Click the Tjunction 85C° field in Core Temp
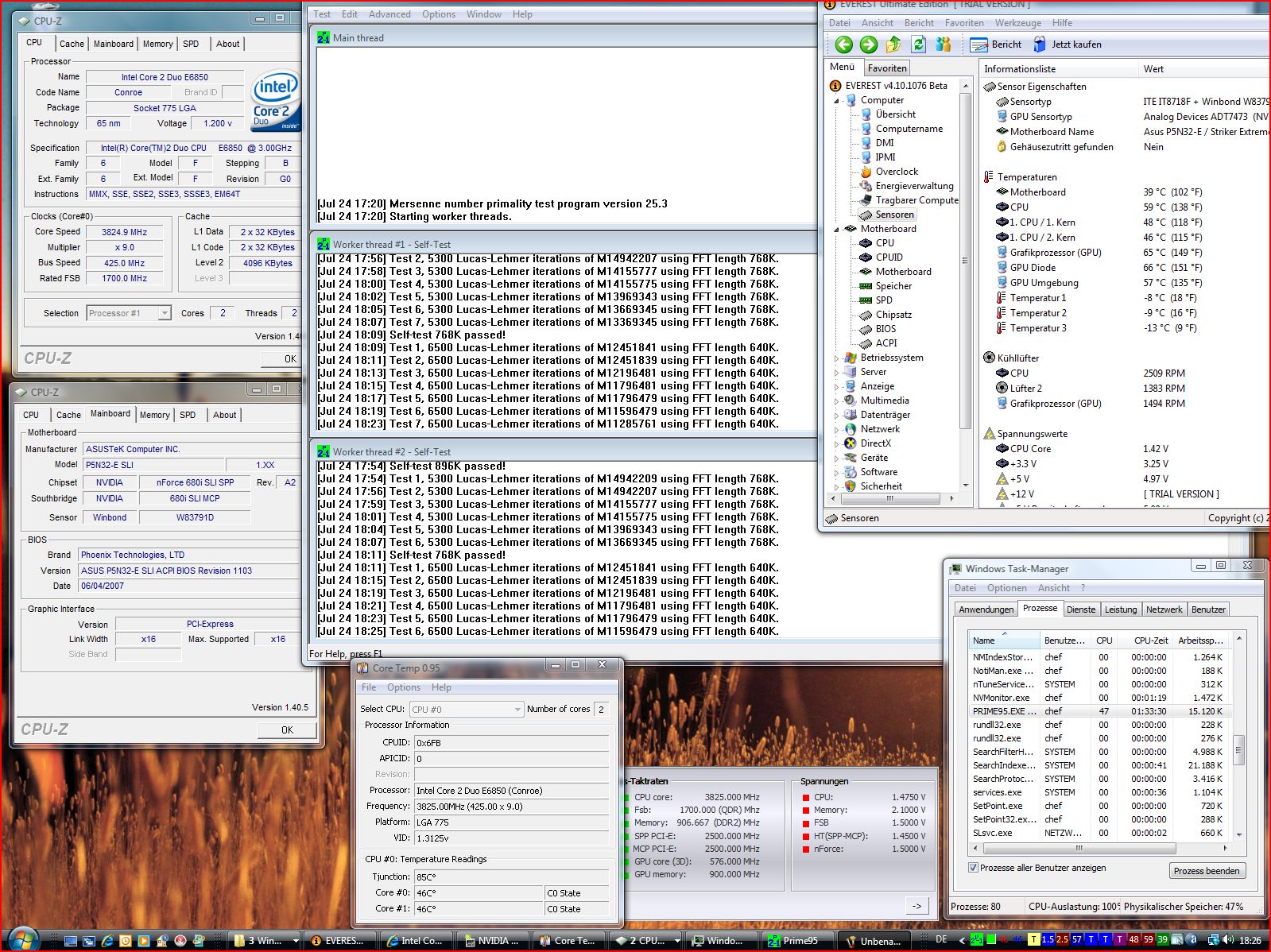The width and height of the screenshot is (1271, 952). click(x=512, y=877)
